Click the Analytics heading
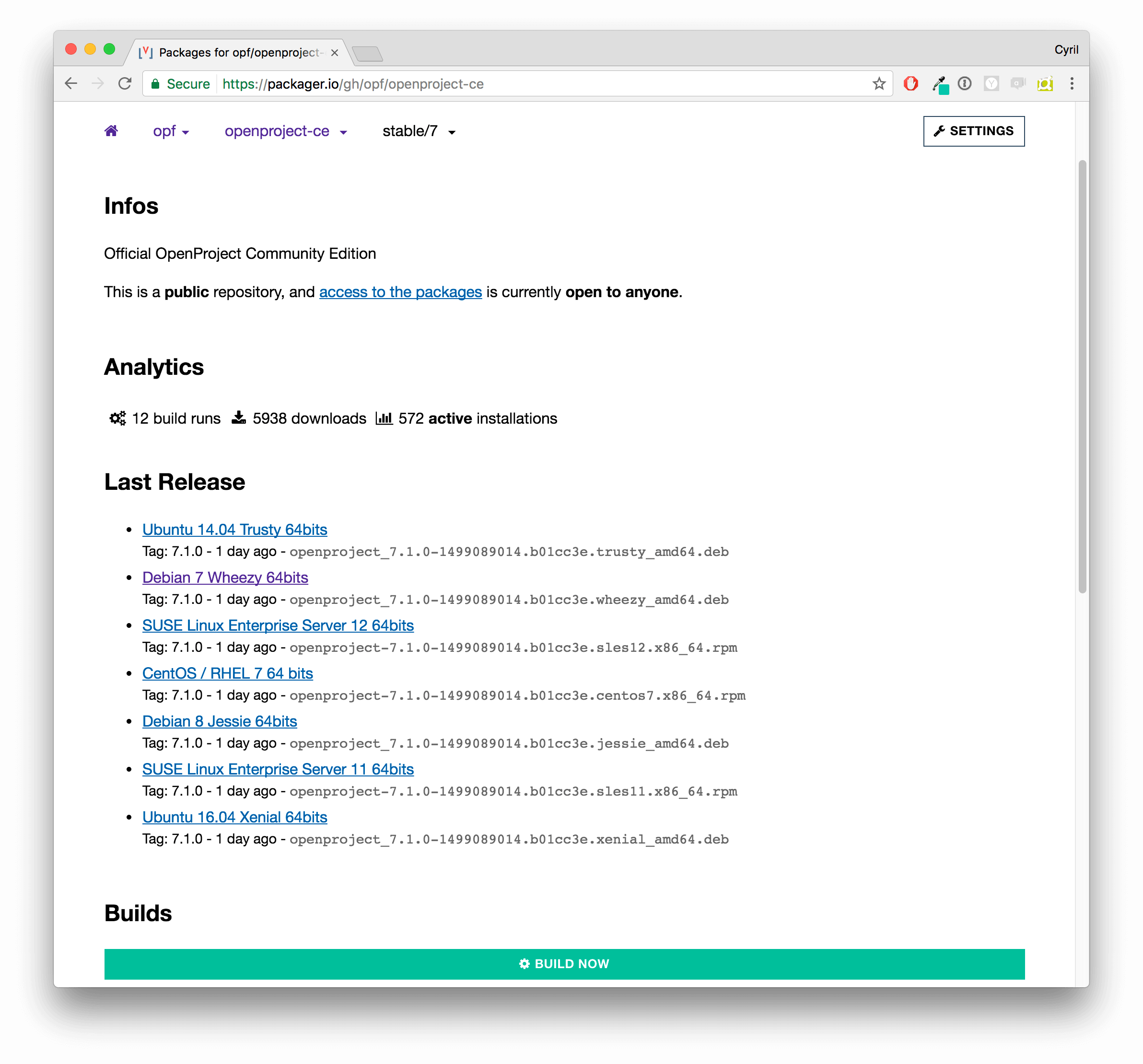Screen dimensions: 1143x1064 153,367
